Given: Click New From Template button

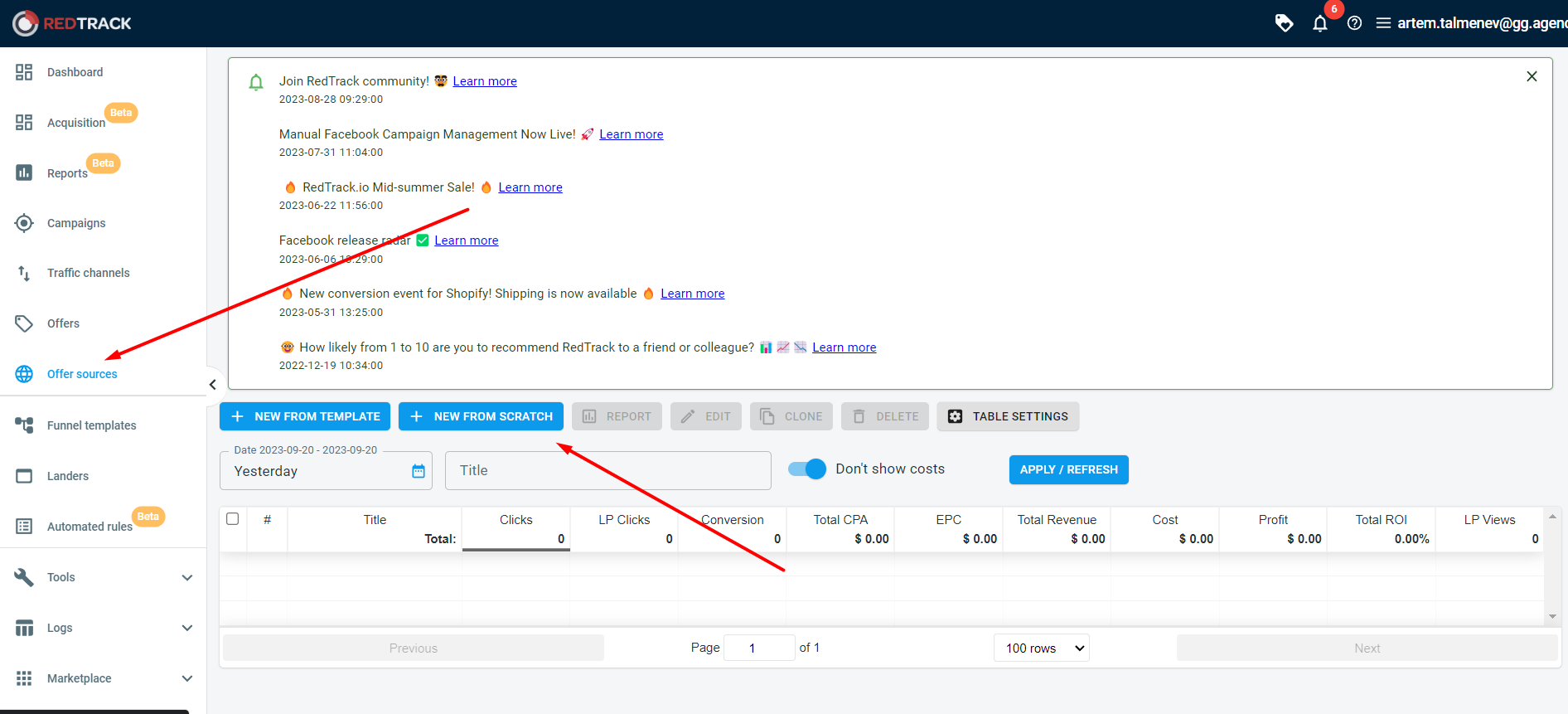Looking at the screenshot, I should tap(305, 416).
